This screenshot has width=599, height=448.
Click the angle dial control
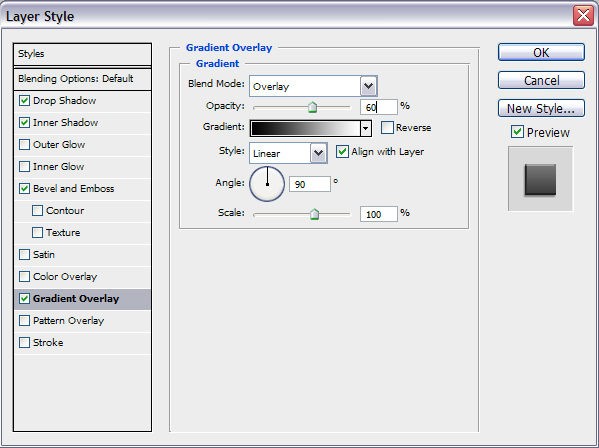267,184
